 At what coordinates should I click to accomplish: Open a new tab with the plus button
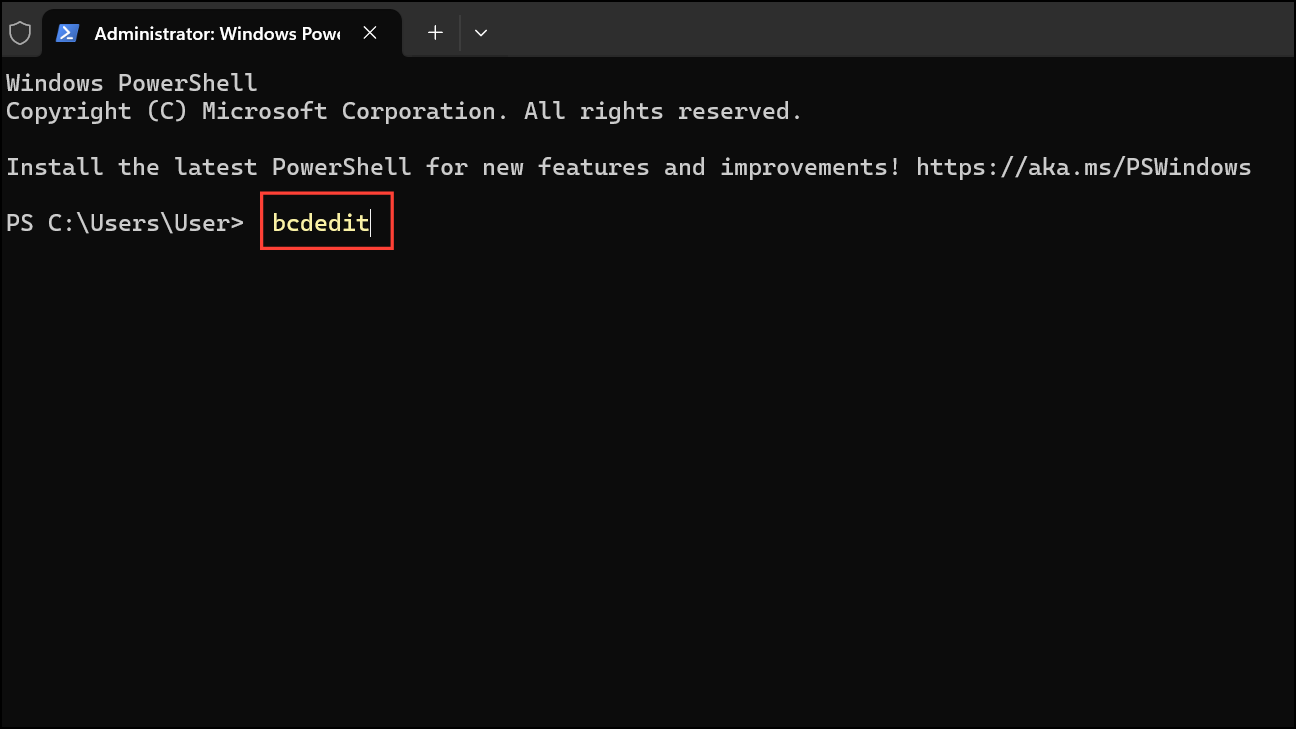click(x=435, y=33)
